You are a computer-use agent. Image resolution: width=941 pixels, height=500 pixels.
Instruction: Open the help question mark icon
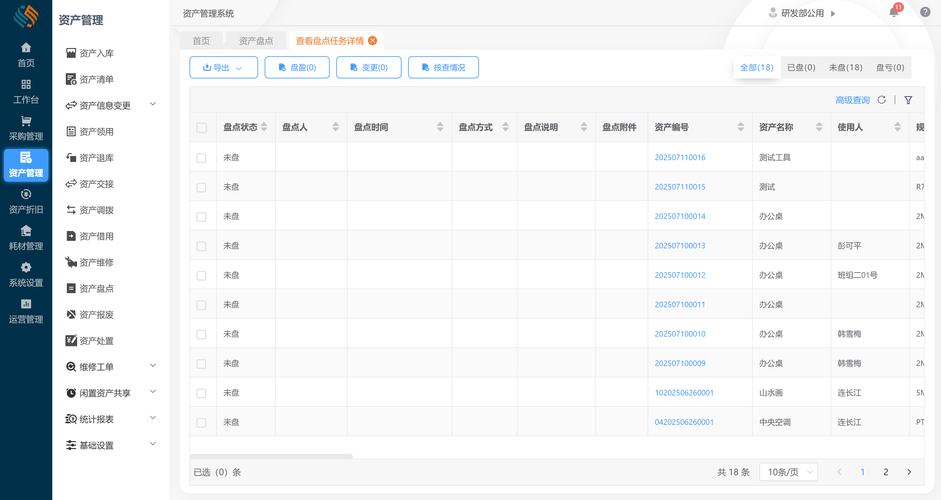click(925, 12)
